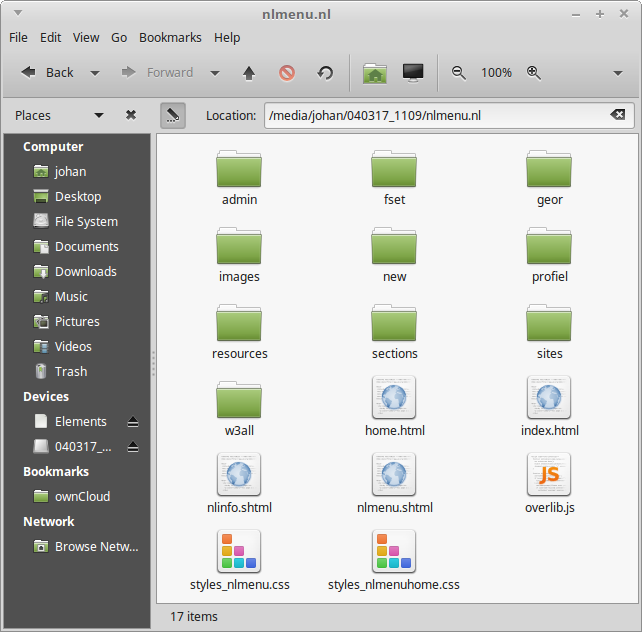Viewport: 642px width, 632px height.
Task: Select the overlib.js file
Action: (x=549, y=484)
